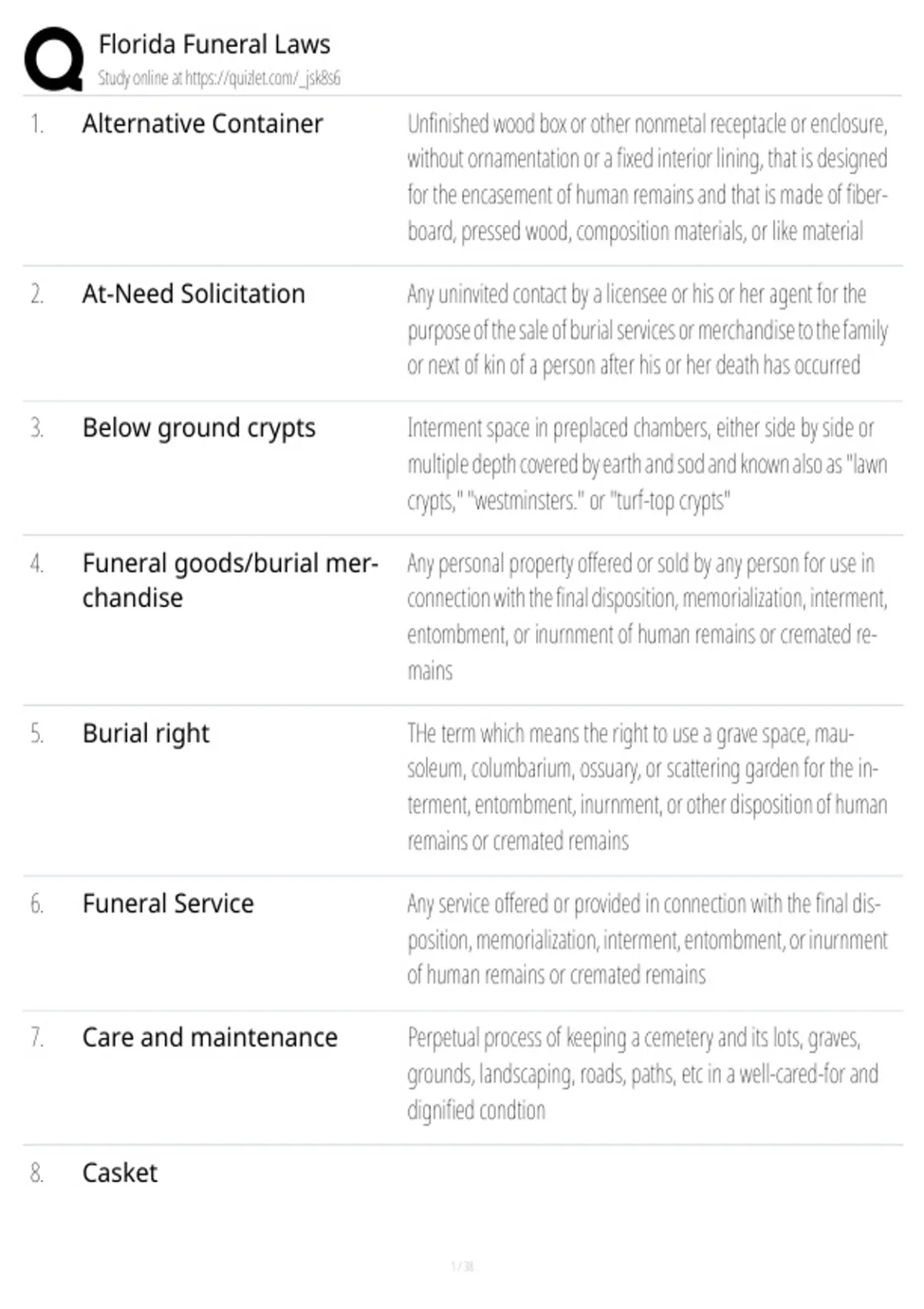The height and width of the screenshot is (1309, 924).
Task: Click the Burial right definition paragraph
Action: pos(648,787)
